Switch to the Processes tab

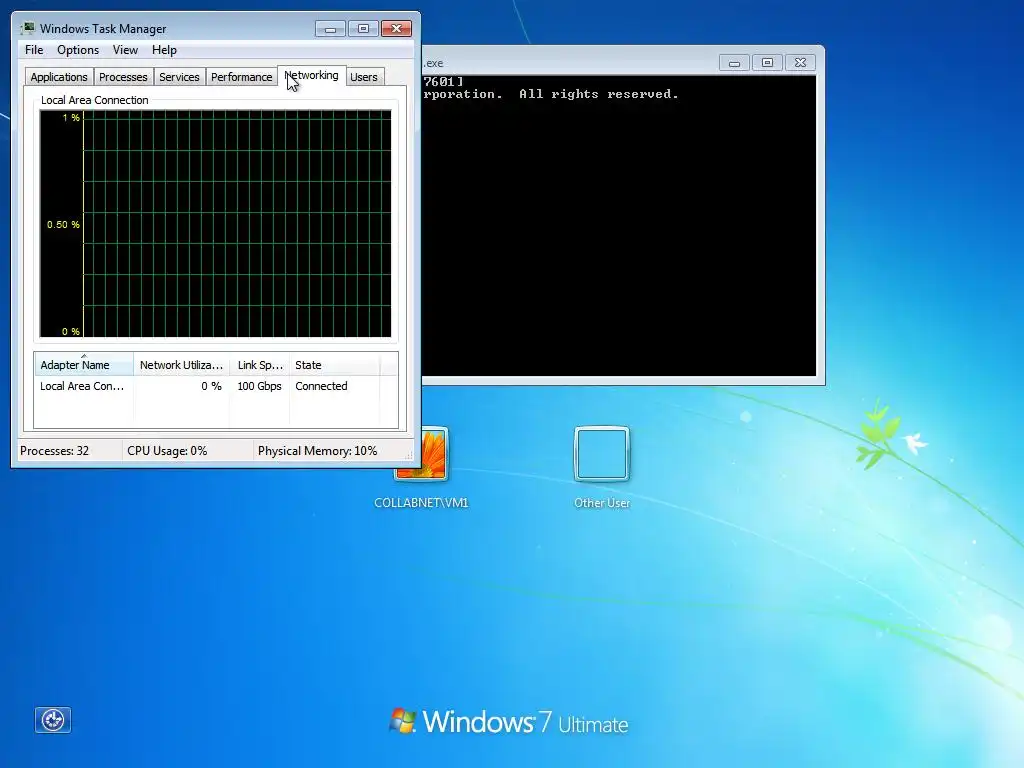pyautogui.click(x=123, y=77)
